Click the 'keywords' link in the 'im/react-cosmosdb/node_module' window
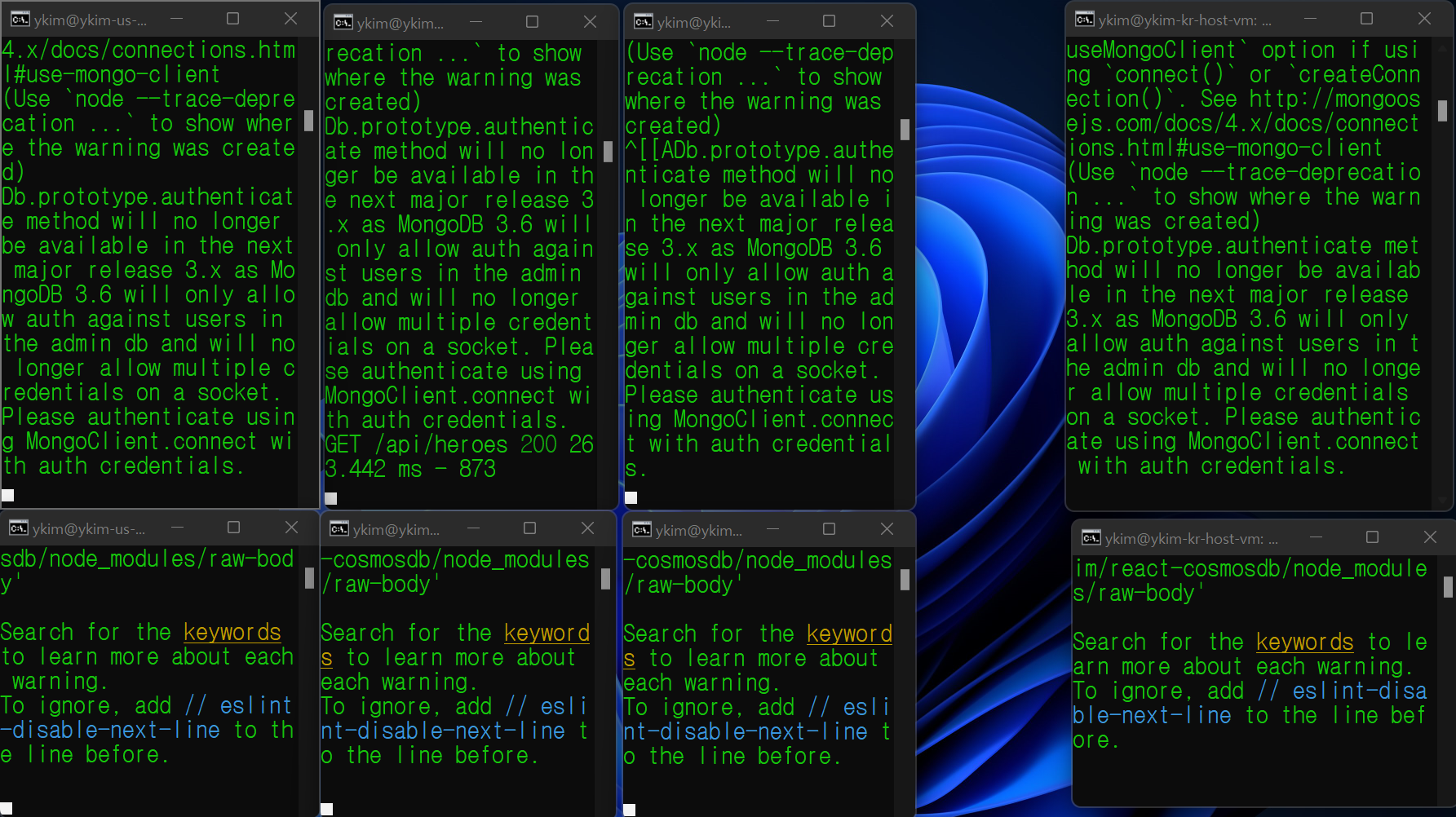The image size is (1456, 817). coord(1305,642)
